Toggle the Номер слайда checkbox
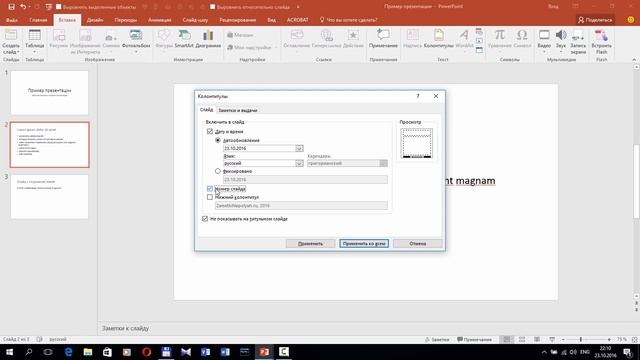640x360 pixels. 210,189
